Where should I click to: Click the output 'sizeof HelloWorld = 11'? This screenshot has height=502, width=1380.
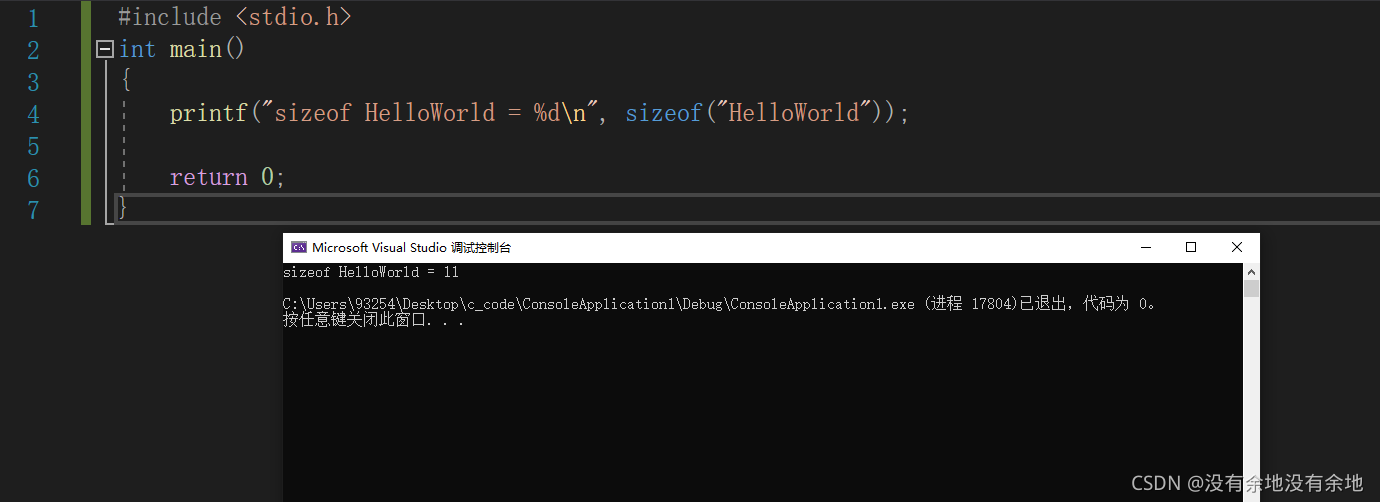(x=371, y=272)
